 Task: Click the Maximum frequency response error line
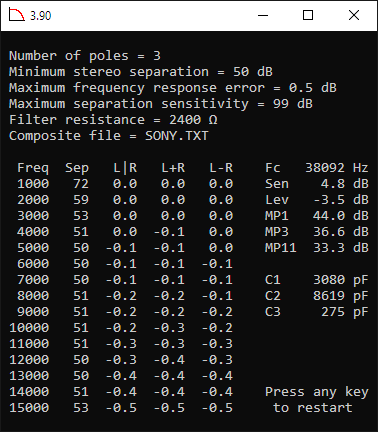173,88
